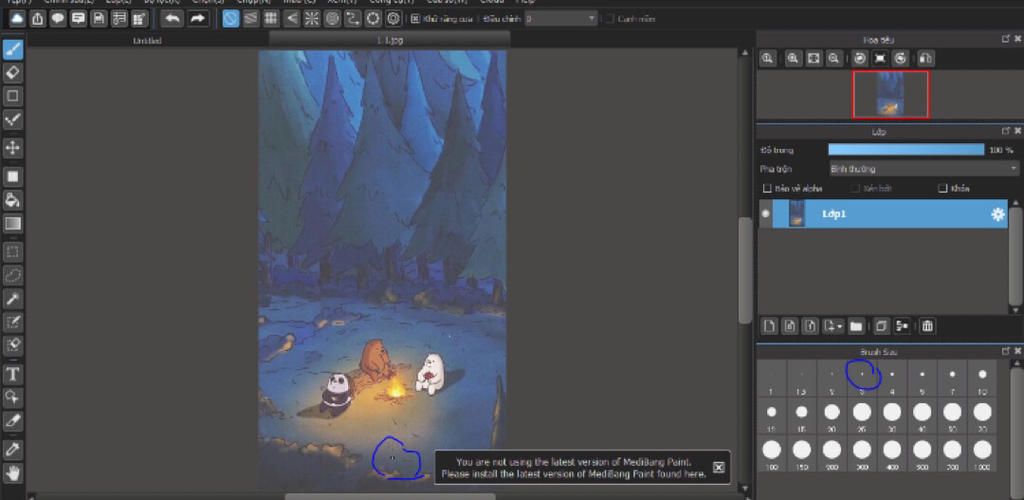Screen dimensions: 1024x500
Task: Delete layer with the trash icon
Action: pos(927,326)
